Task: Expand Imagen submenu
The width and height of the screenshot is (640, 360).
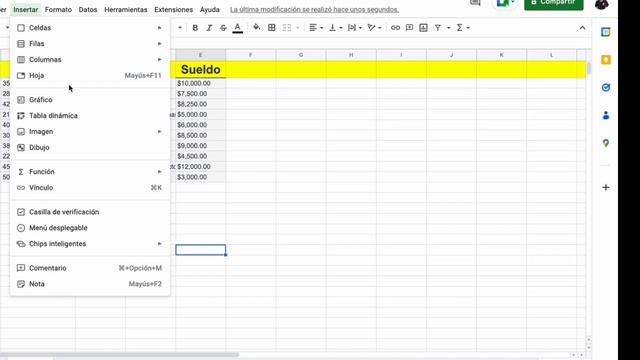Action: pos(90,131)
